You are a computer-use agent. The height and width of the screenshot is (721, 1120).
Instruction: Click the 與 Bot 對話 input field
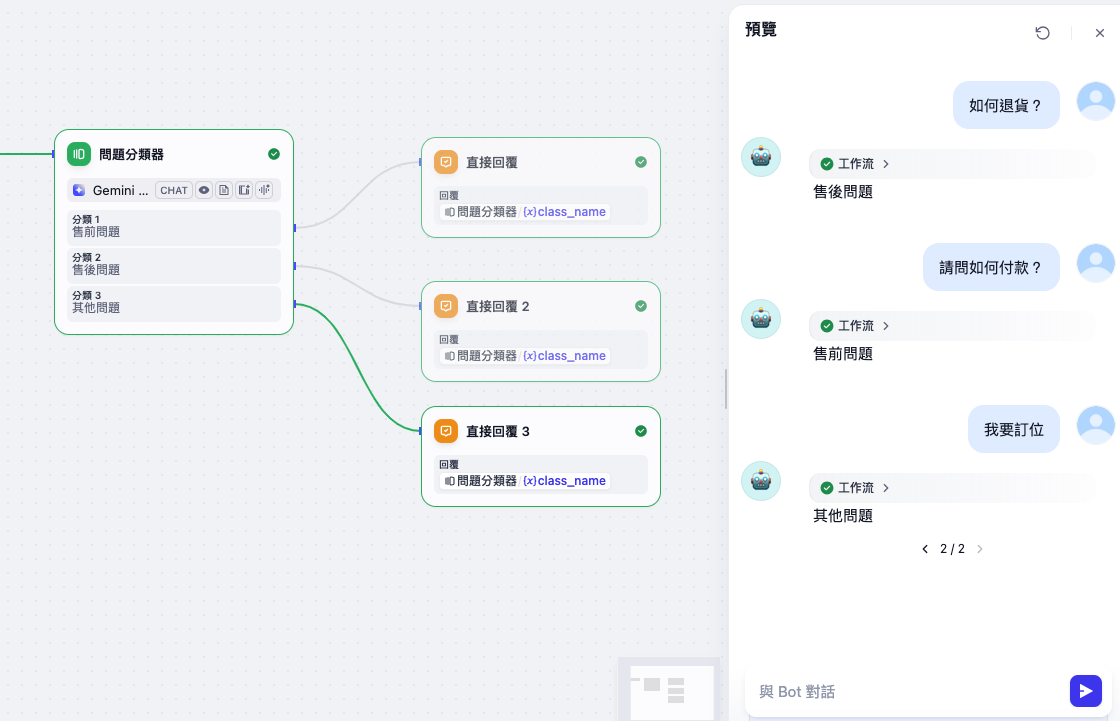coord(905,691)
